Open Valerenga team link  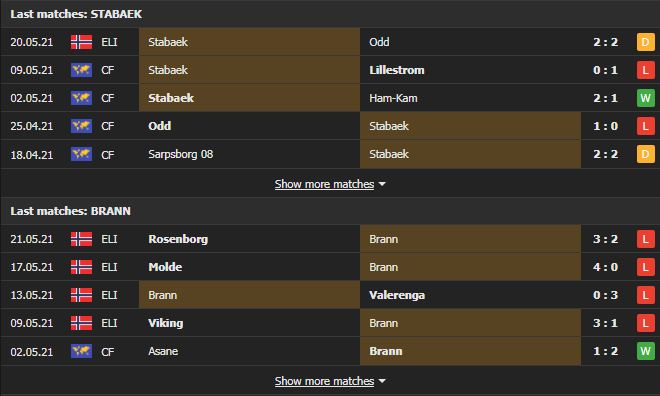397,295
